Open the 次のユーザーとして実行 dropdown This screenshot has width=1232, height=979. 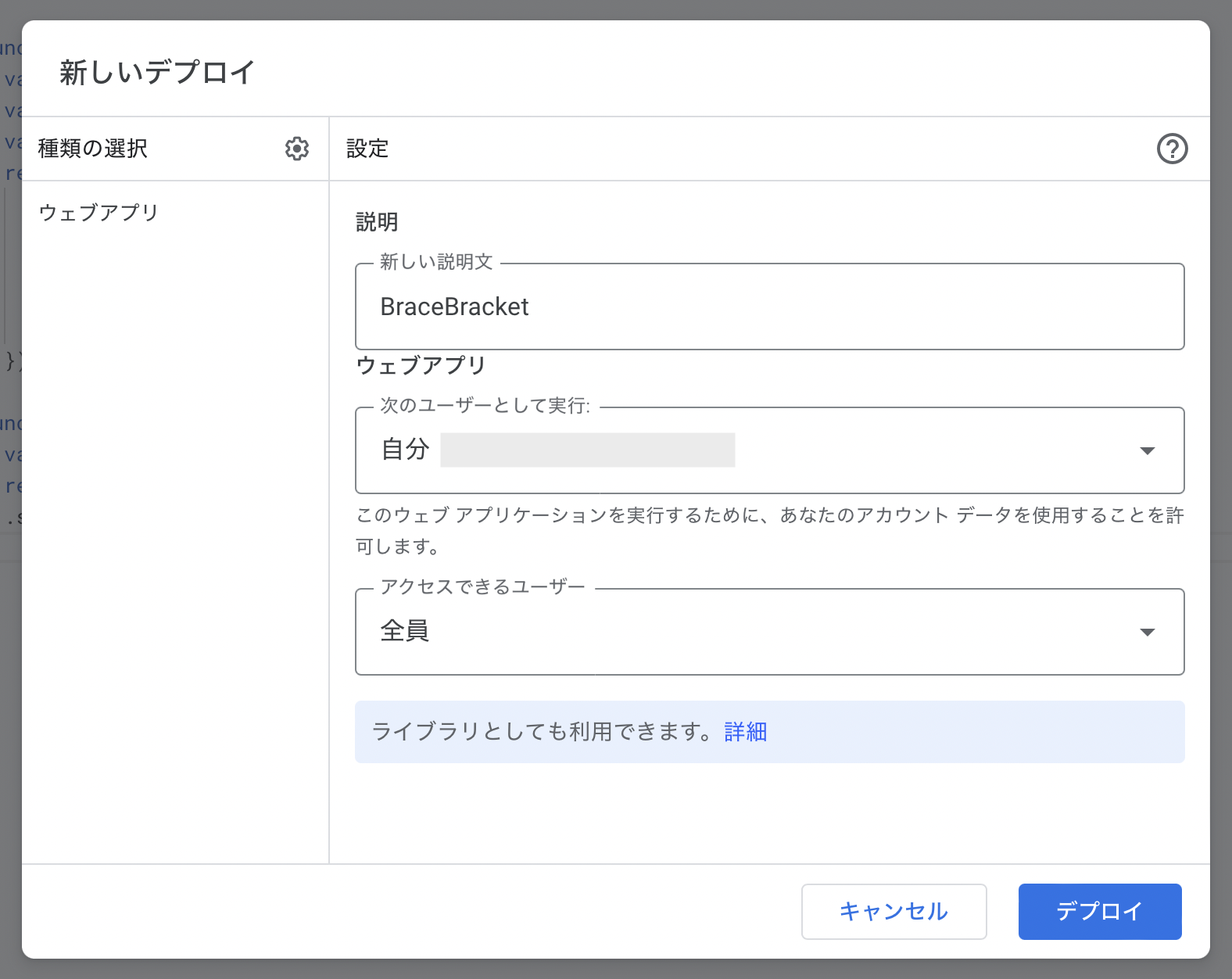[769, 450]
